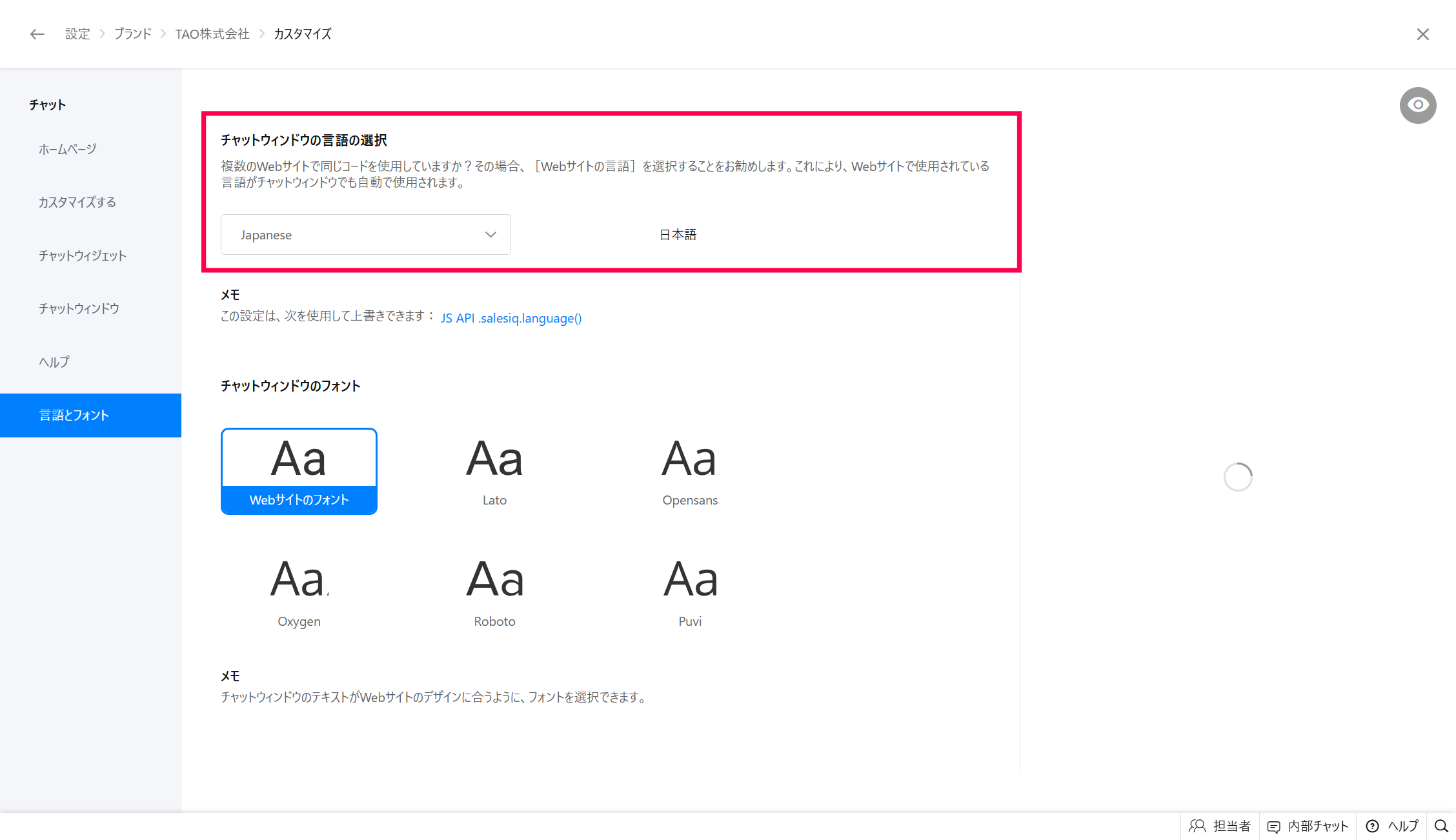The width and height of the screenshot is (1456, 840).
Task: Open 内部チャット internal chat
Action: (1308, 826)
